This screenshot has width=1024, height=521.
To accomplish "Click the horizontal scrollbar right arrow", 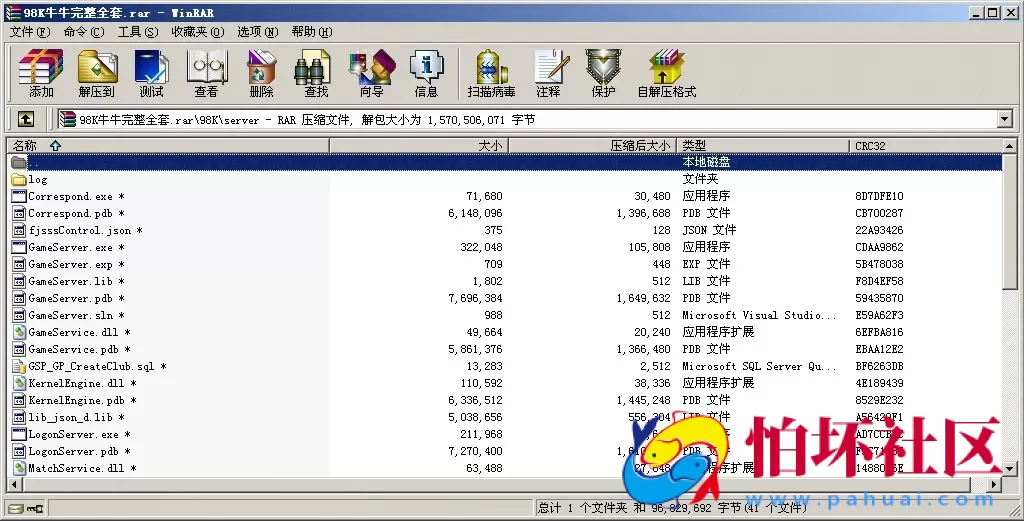I will point(995,484).
